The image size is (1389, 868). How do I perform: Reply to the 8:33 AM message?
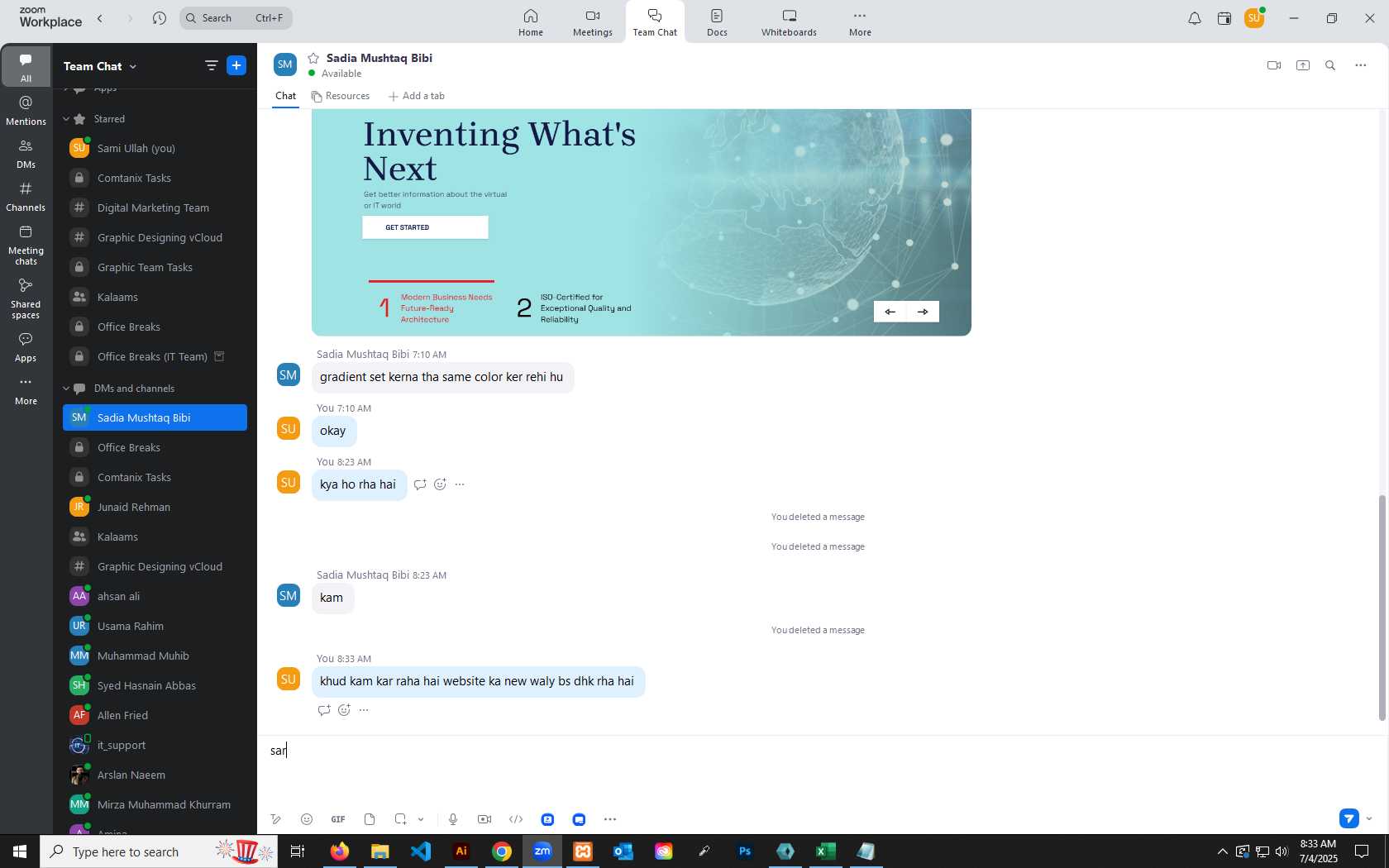click(x=324, y=710)
